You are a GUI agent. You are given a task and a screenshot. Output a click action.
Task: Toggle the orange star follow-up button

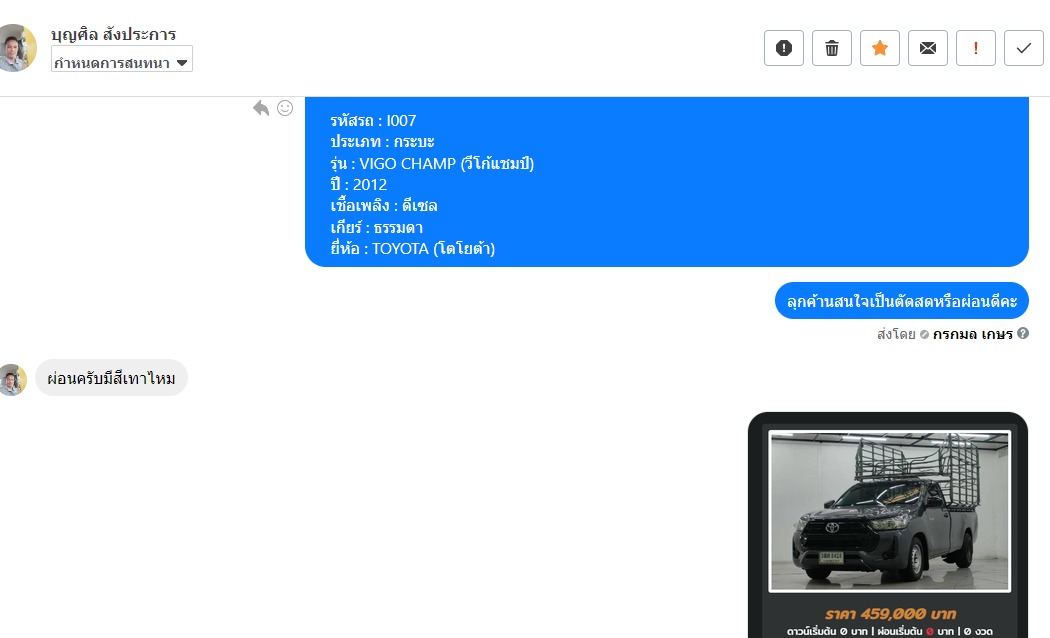880,48
